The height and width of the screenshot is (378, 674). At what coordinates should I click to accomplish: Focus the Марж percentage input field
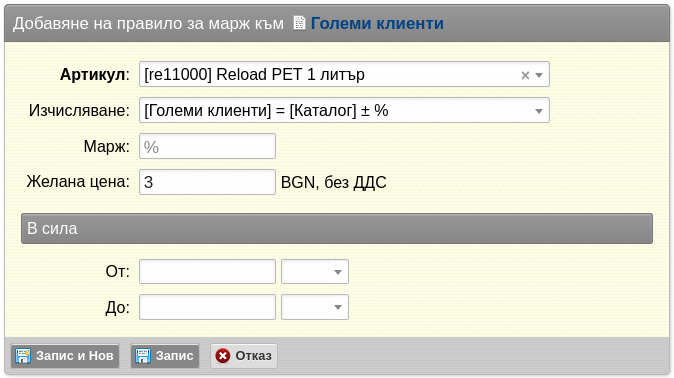207,146
